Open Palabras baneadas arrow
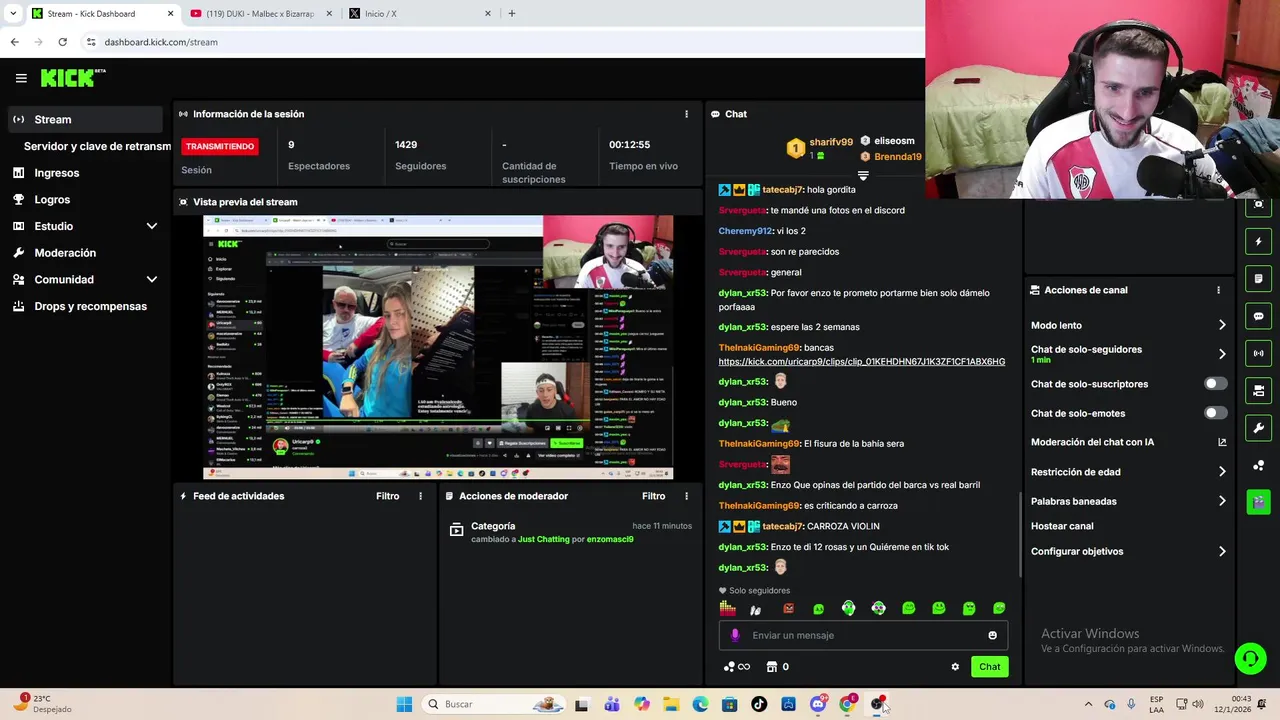This screenshot has width=1280, height=720. 1222,501
